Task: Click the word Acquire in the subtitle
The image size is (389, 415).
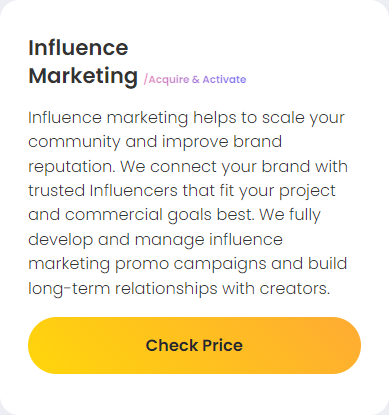Action: click(x=169, y=80)
